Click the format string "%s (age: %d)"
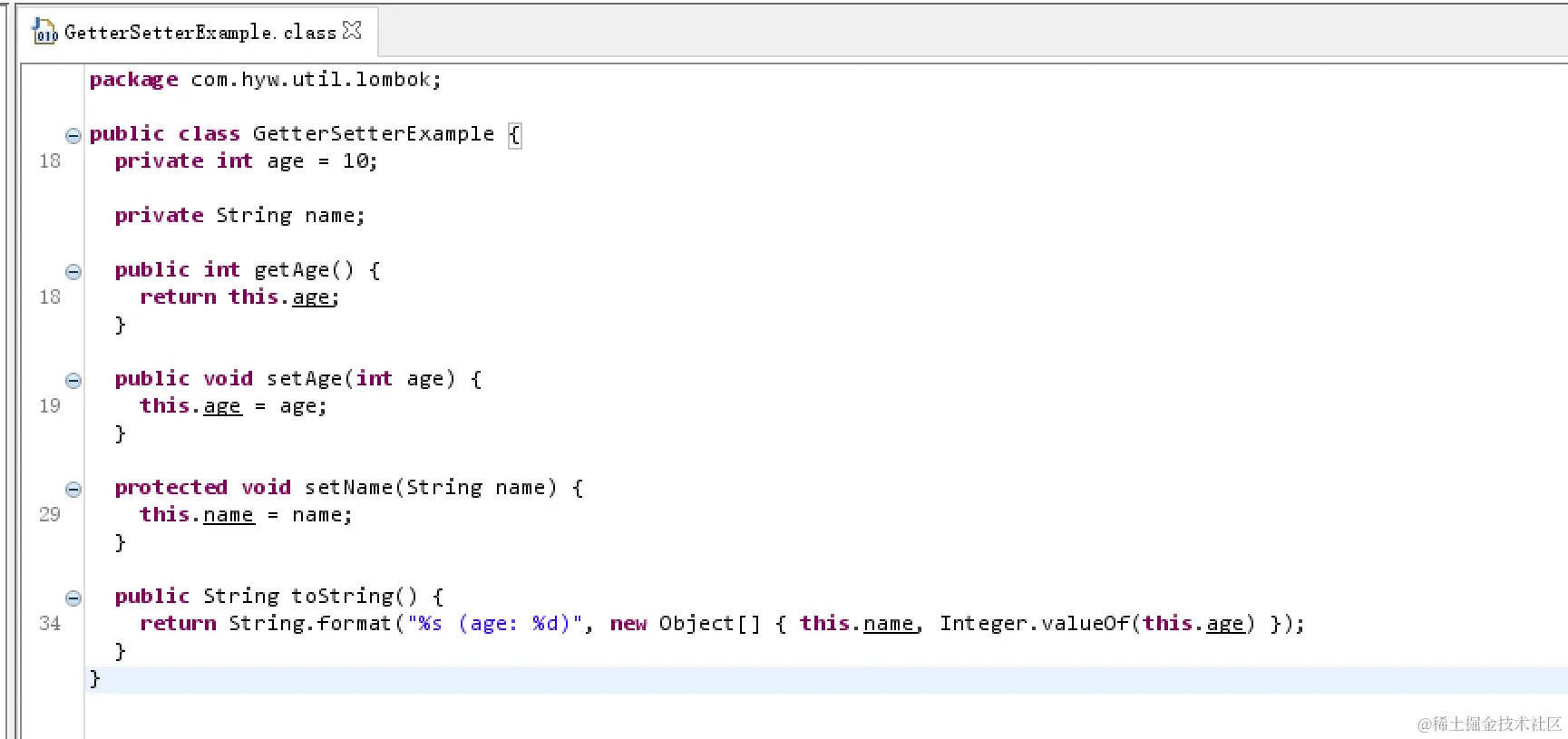This screenshot has width=1568, height=739. point(494,624)
